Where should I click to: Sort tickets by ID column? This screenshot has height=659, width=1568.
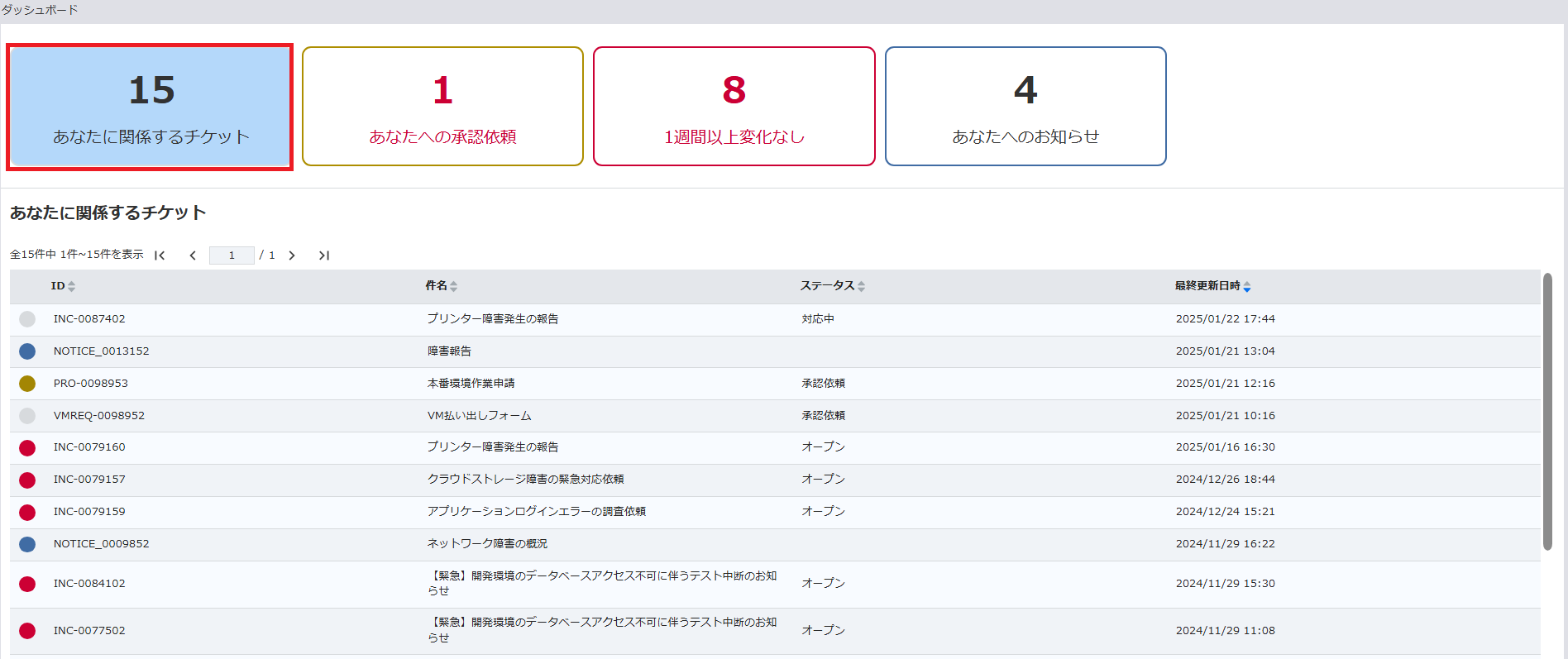pos(63,286)
